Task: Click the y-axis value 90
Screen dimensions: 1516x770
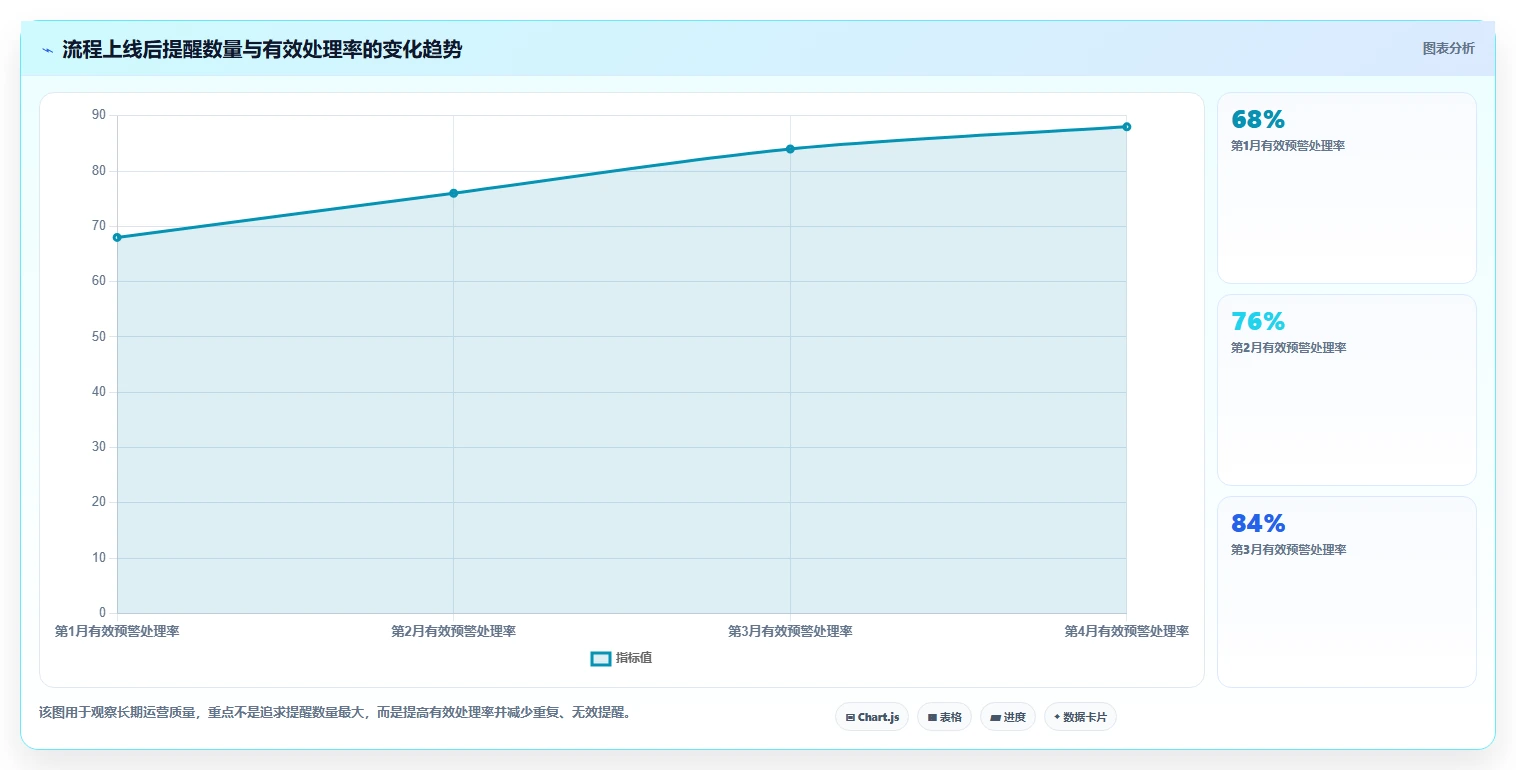Action: click(x=99, y=115)
